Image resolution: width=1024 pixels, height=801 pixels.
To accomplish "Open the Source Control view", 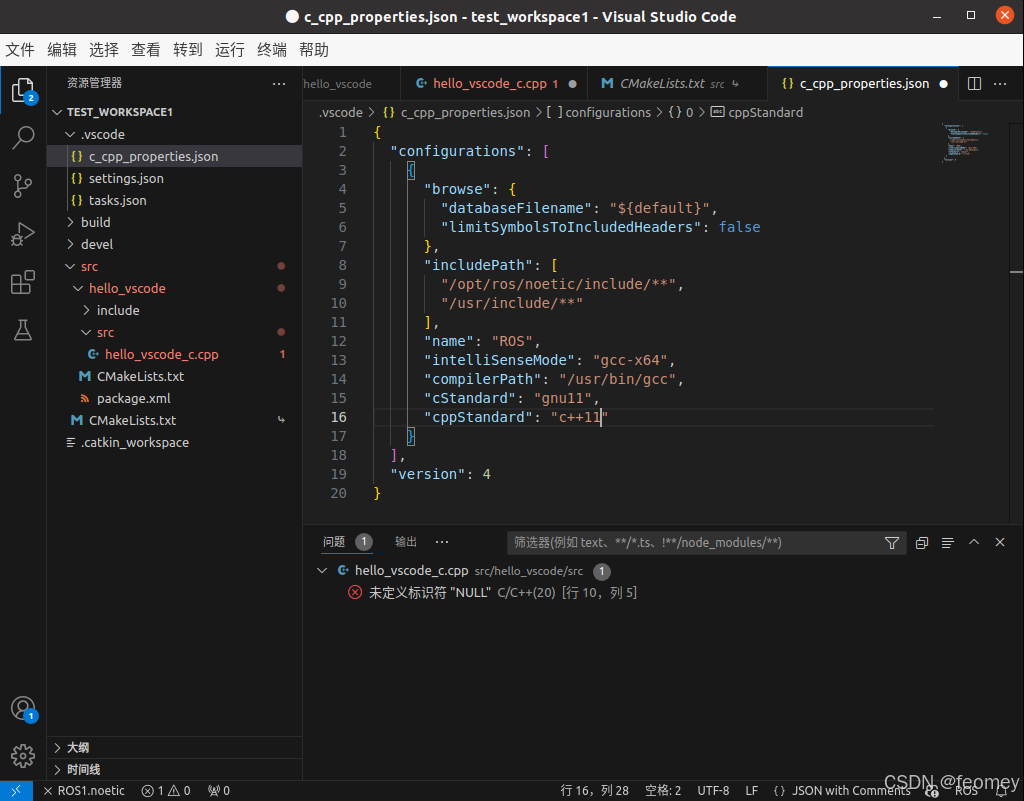I will coord(23,186).
